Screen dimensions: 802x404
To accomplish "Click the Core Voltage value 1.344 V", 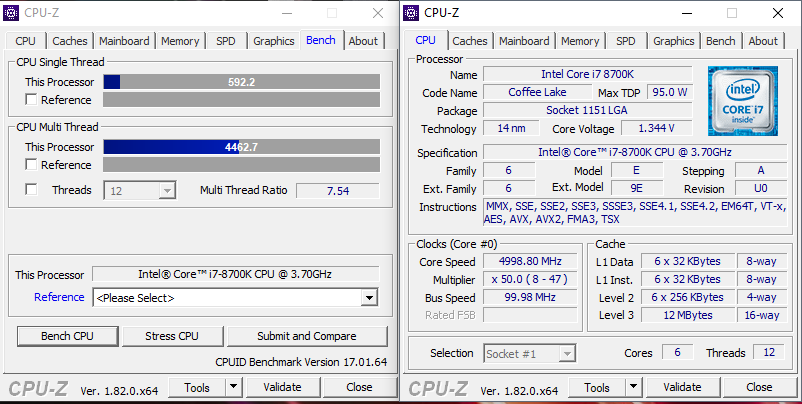I will 657,128.
